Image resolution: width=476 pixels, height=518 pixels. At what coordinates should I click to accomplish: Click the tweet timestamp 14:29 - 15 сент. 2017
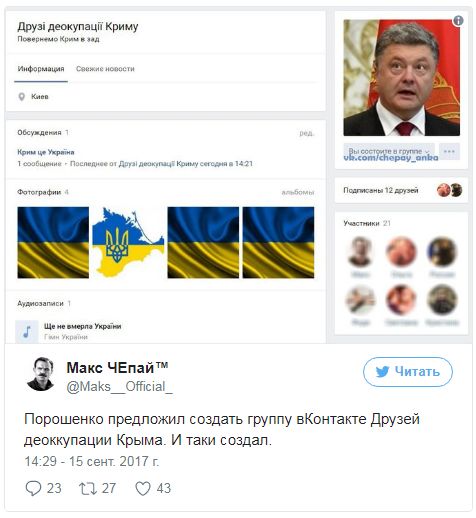point(92,462)
